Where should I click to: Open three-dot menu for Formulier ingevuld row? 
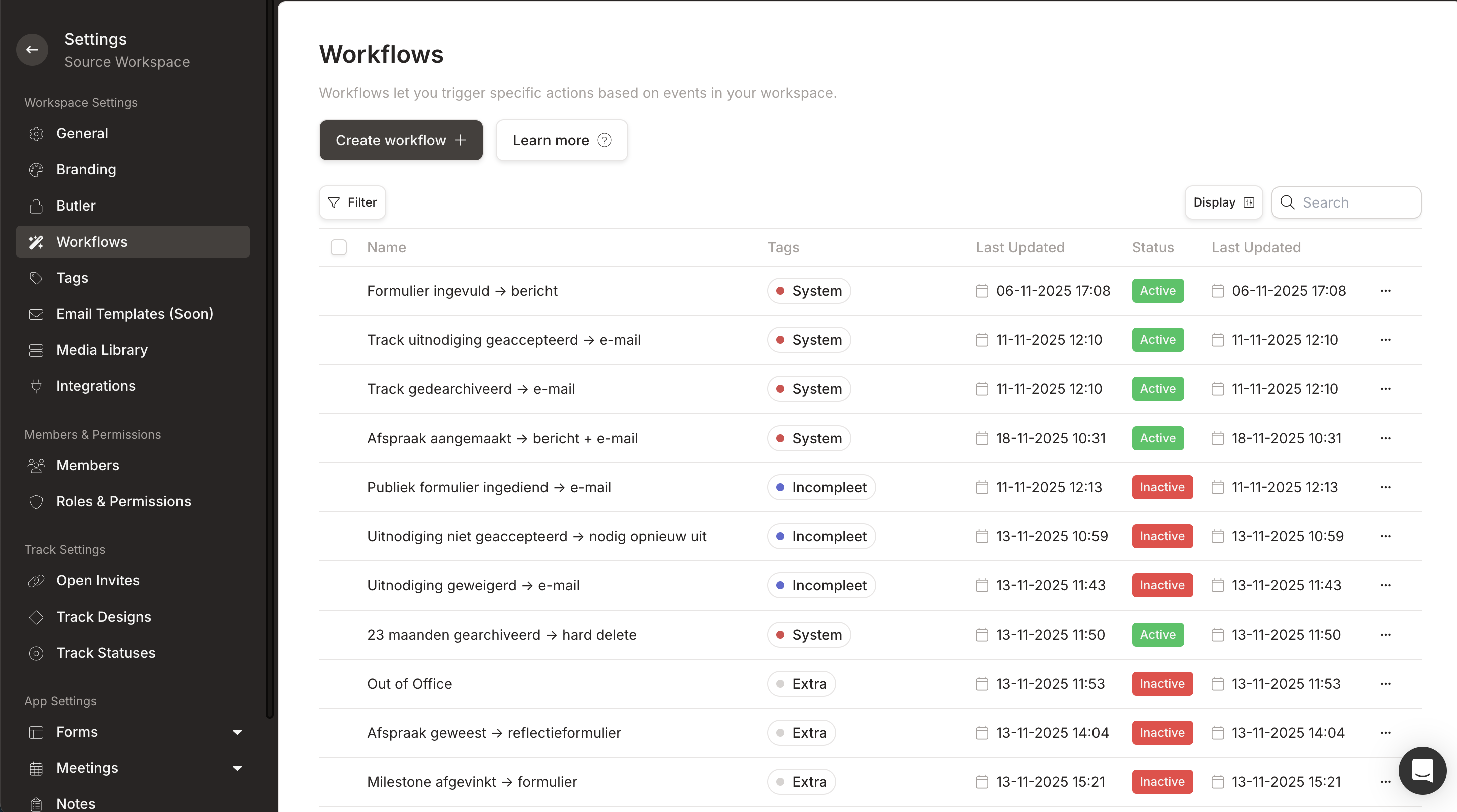point(1385,291)
